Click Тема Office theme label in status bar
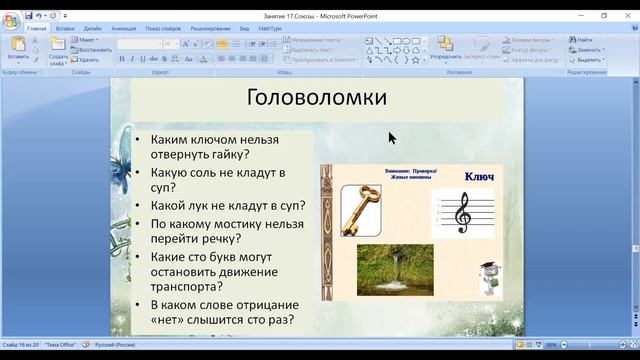The height and width of the screenshot is (360, 640). click(60, 345)
